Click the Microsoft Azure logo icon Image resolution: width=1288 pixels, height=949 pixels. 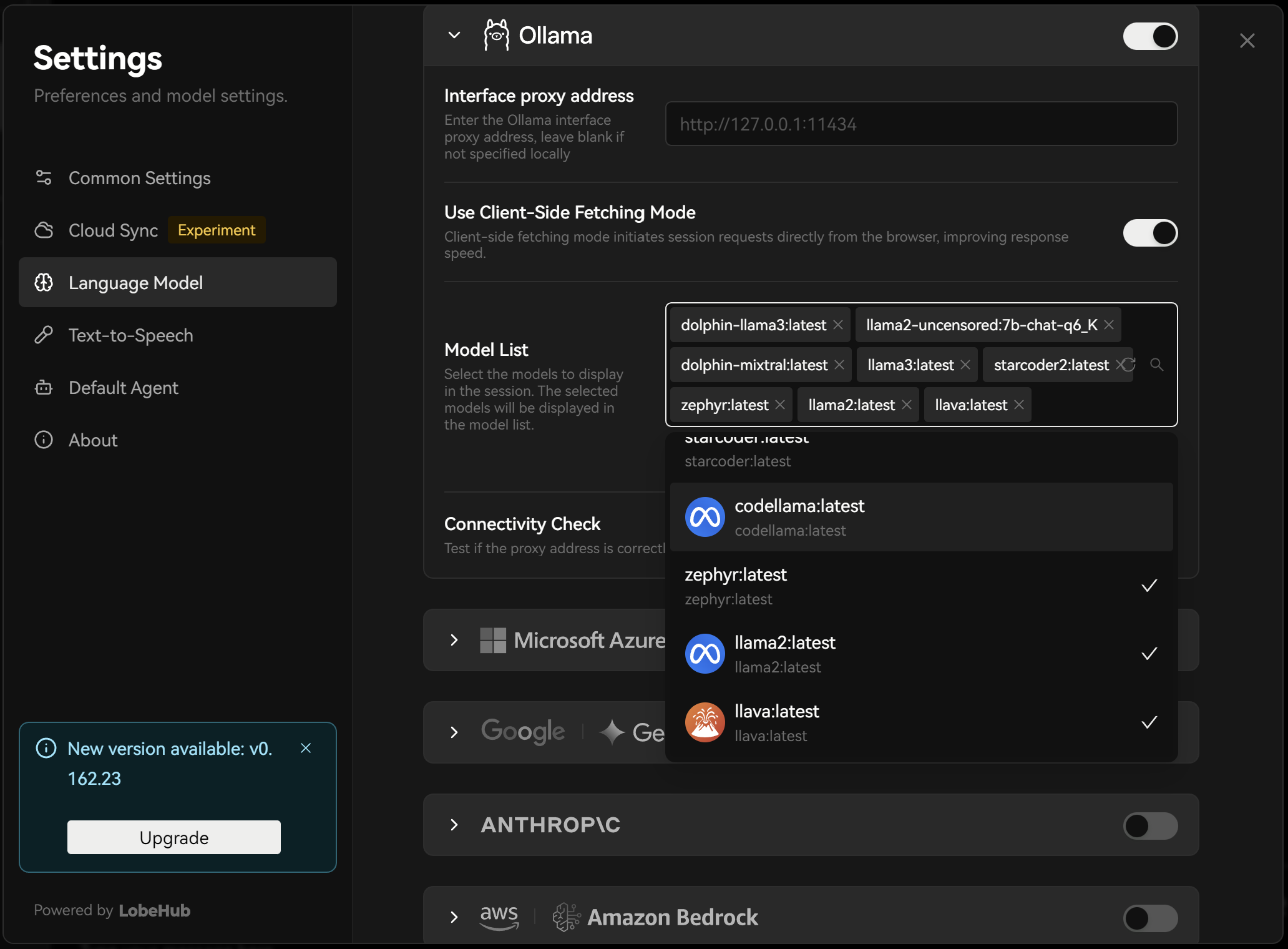[493, 640]
